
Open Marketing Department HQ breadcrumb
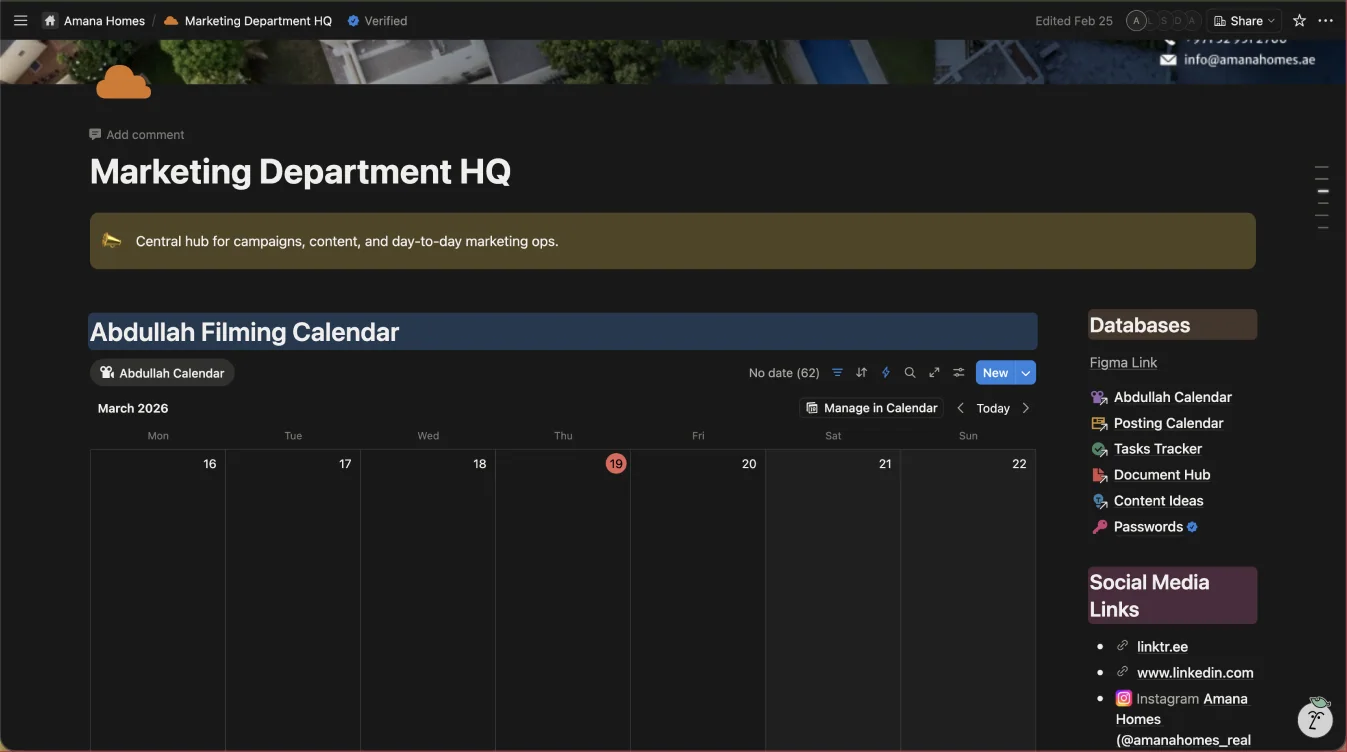click(258, 20)
